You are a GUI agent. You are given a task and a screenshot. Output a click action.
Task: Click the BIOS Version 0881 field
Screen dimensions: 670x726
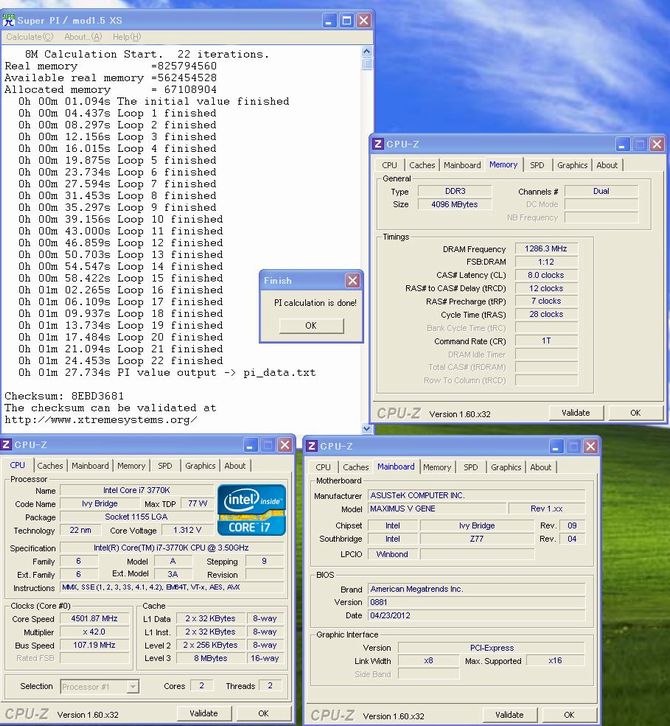click(x=476, y=602)
